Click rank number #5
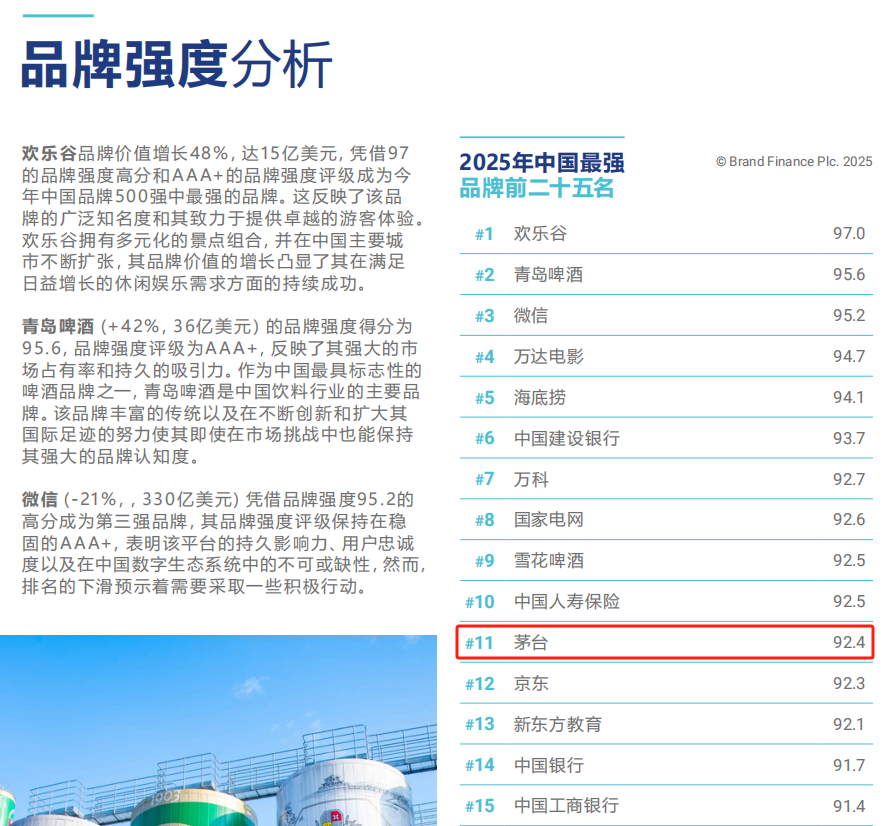 (x=485, y=398)
